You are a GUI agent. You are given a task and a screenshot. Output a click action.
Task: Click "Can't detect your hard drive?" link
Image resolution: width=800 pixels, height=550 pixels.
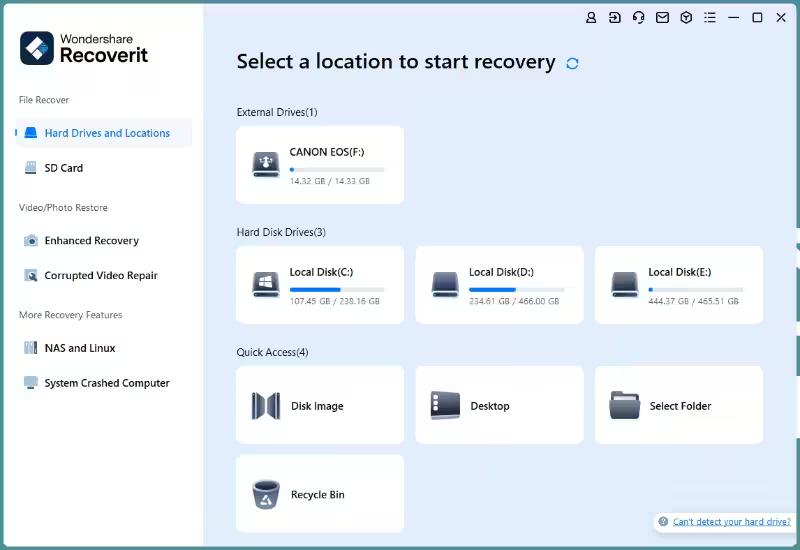732,522
